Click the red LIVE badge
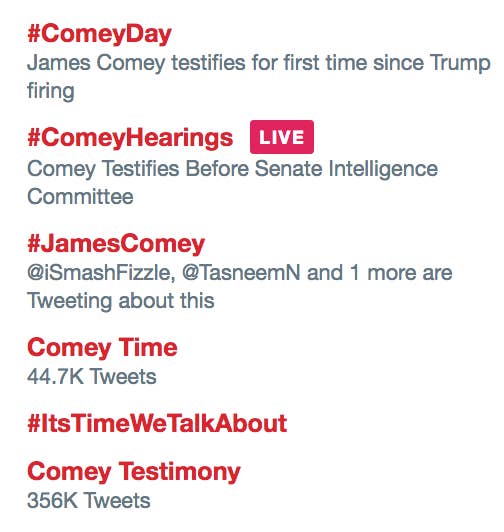Screen dimensions: 504x532 pyautogui.click(x=282, y=137)
